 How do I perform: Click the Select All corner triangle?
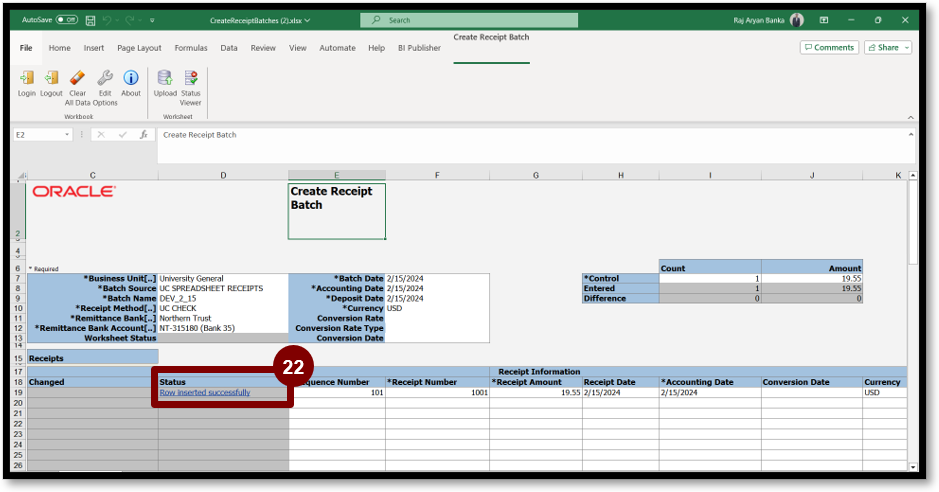[x=22, y=176]
